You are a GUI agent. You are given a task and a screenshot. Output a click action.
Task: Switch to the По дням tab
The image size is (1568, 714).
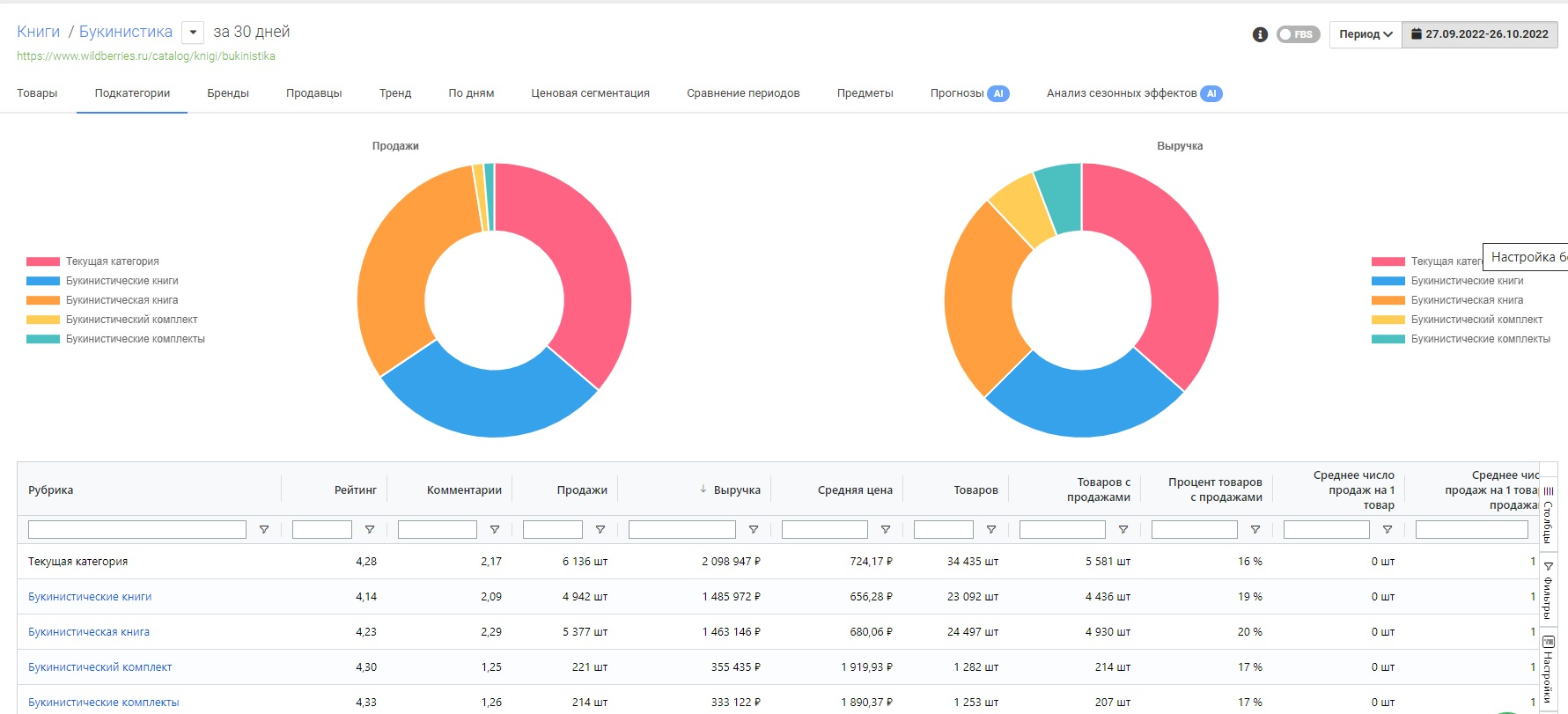pyautogui.click(x=471, y=93)
